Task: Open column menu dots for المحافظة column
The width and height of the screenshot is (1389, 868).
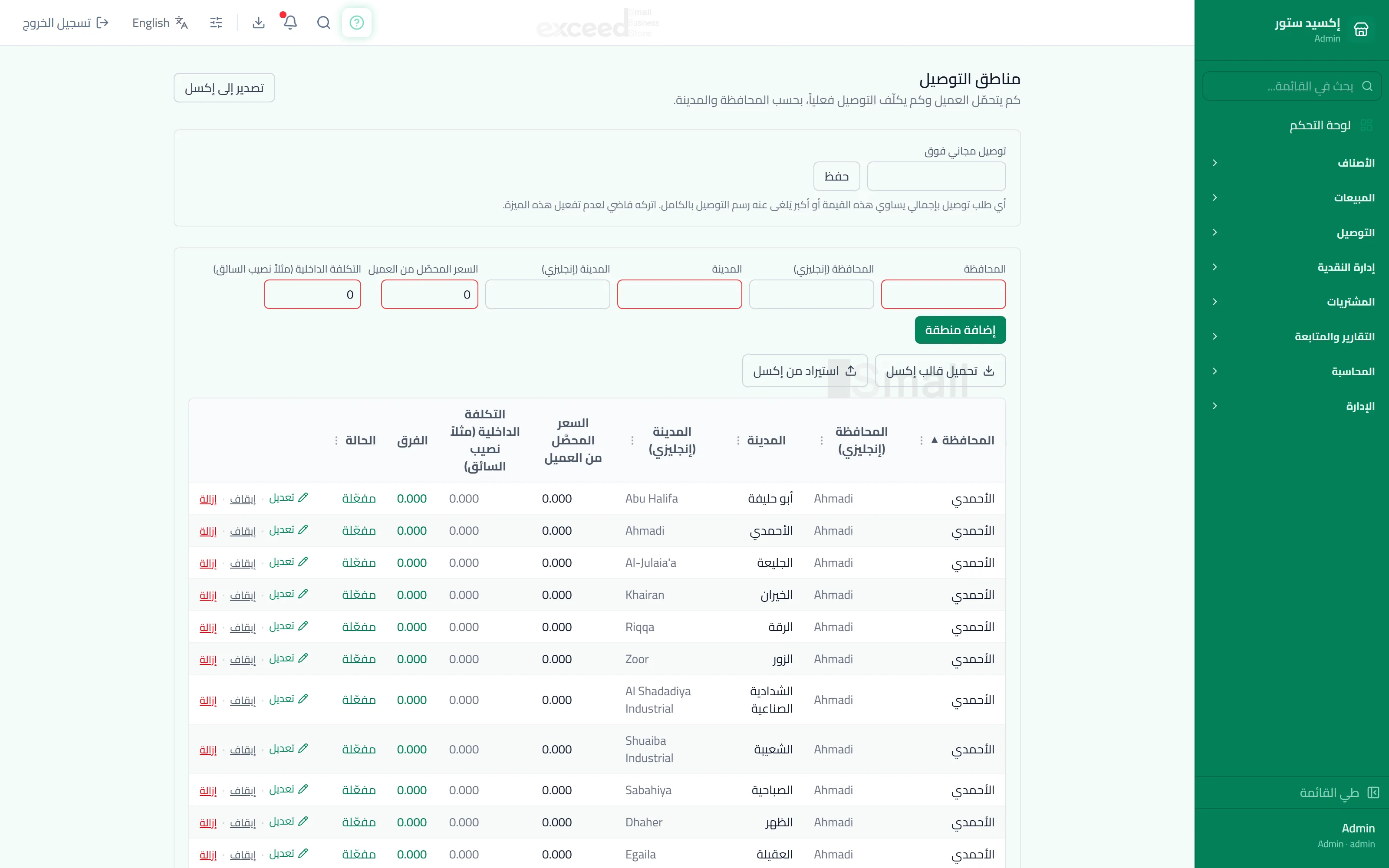Action: coord(921,441)
